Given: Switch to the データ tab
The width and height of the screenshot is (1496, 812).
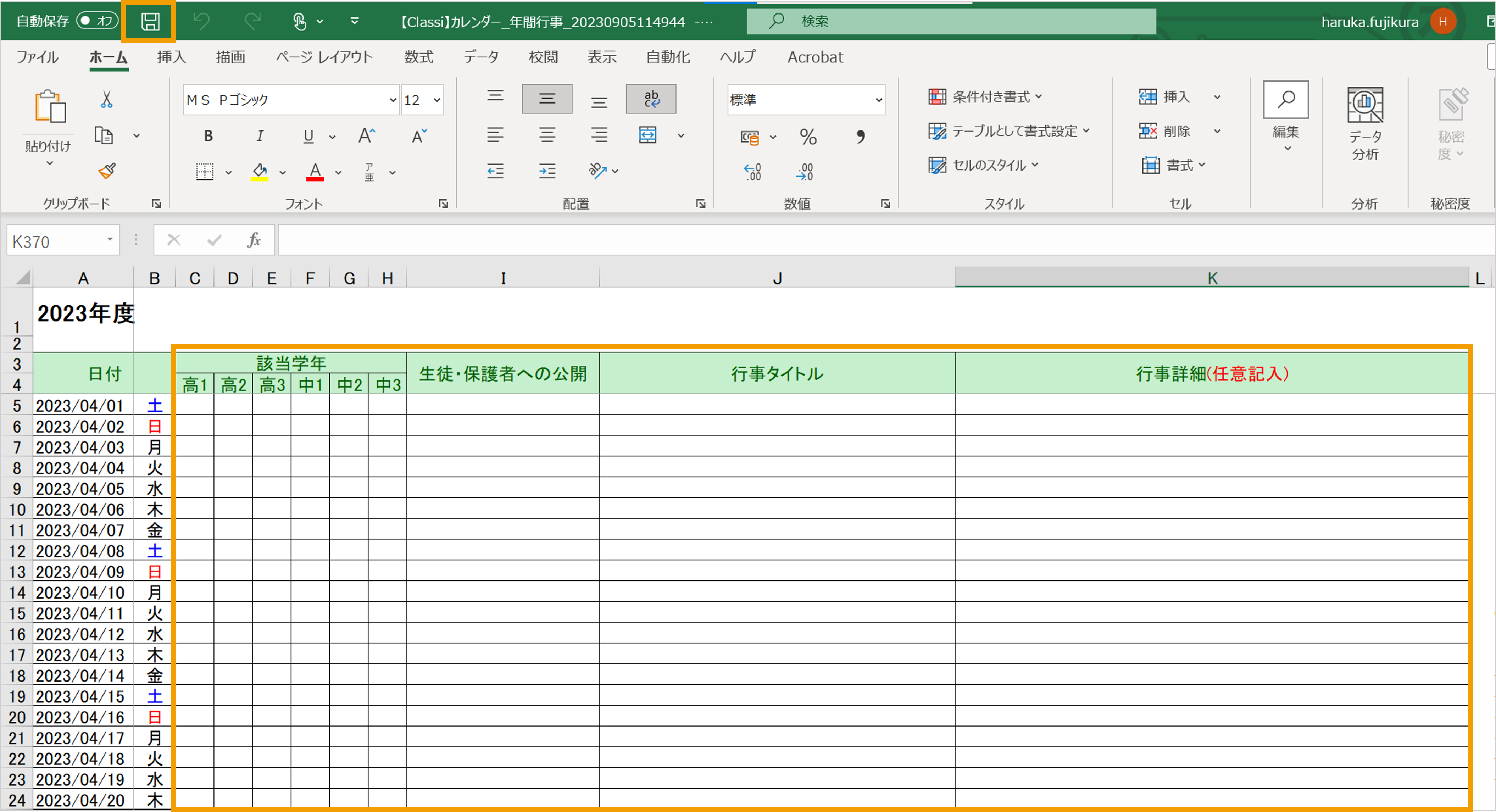Looking at the screenshot, I should pyautogui.click(x=482, y=57).
